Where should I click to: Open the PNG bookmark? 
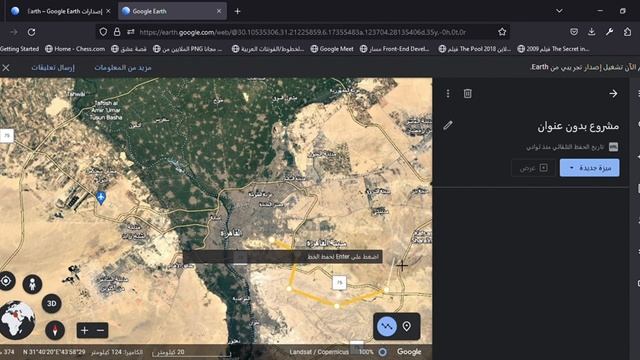pos(187,49)
